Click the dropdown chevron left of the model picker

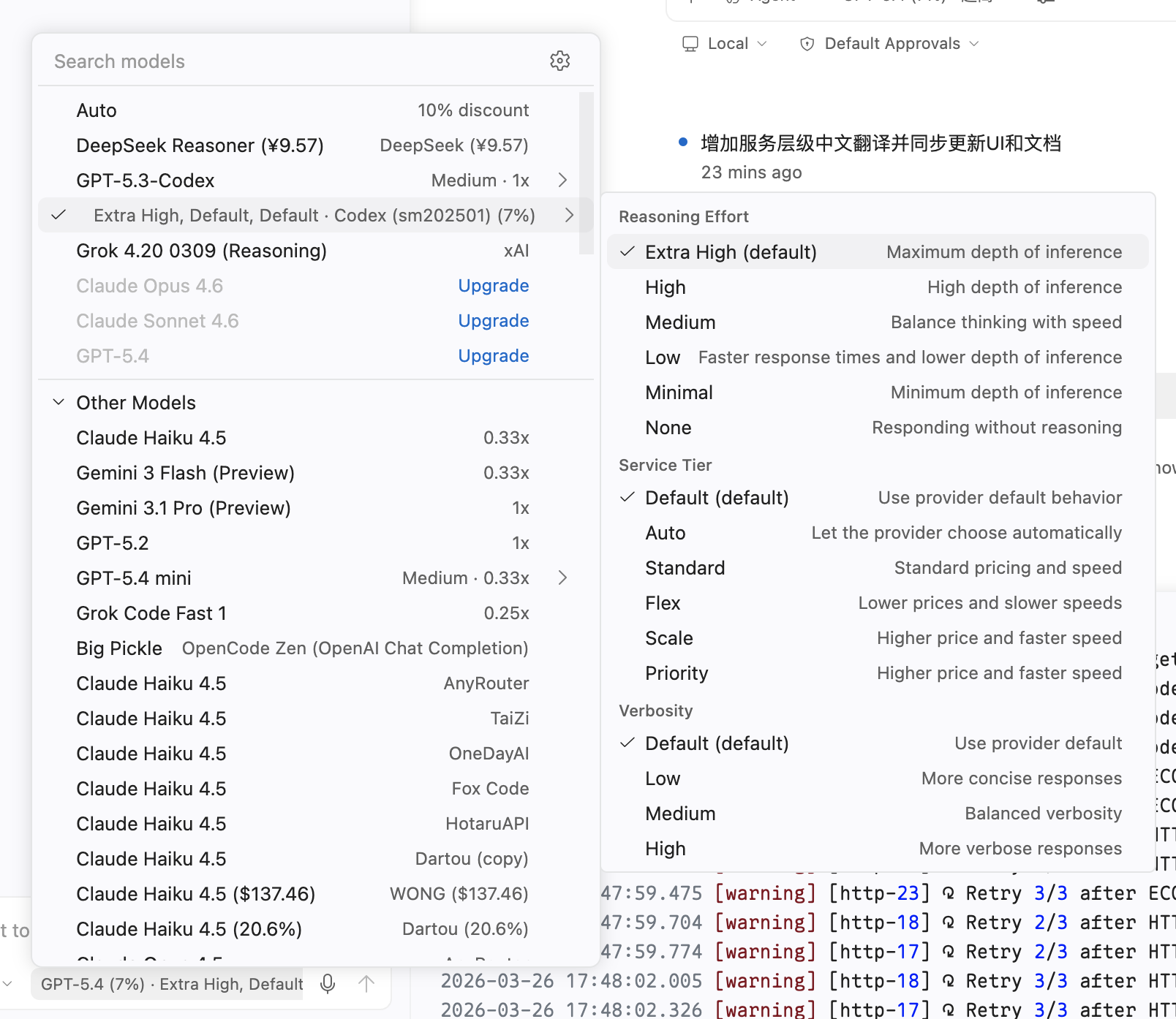click(x=7, y=984)
